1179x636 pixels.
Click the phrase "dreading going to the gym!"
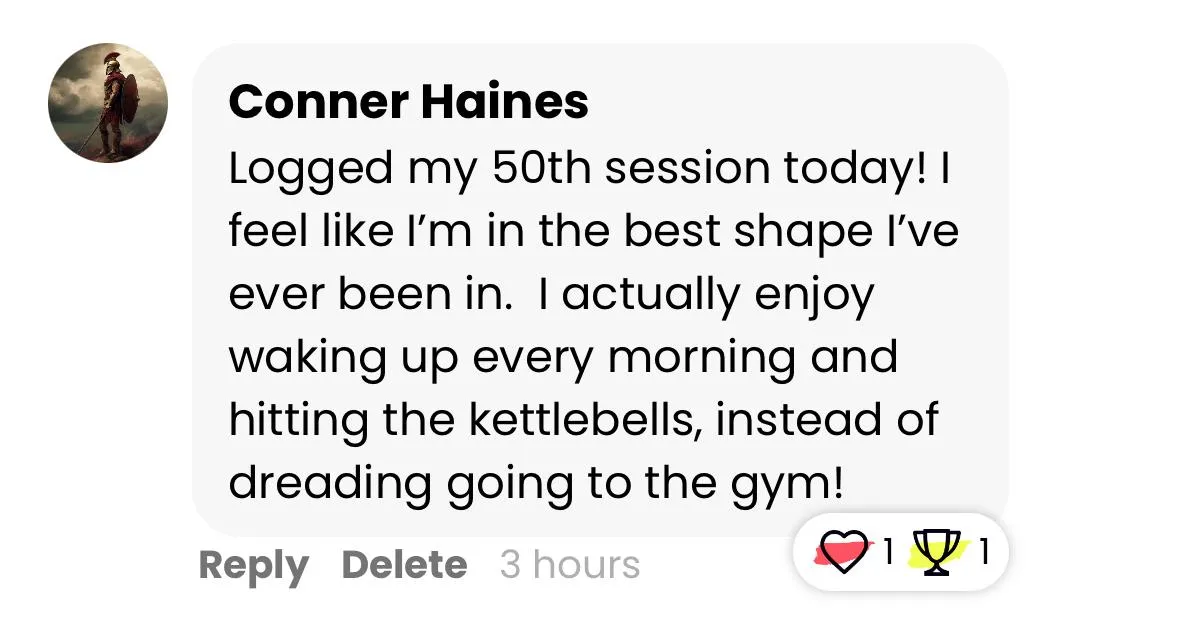[x=537, y=483]
